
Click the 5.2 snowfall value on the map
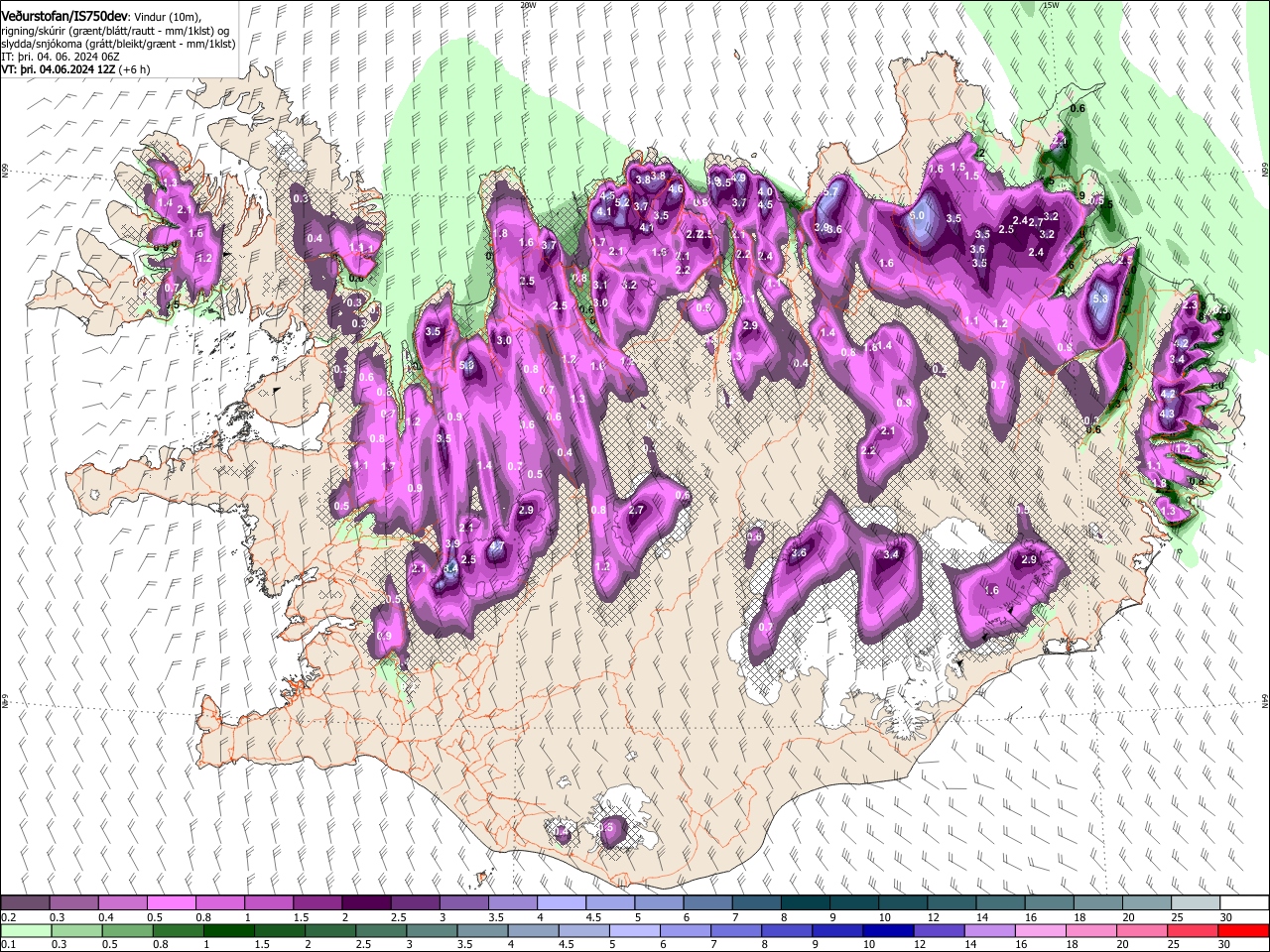622,201
